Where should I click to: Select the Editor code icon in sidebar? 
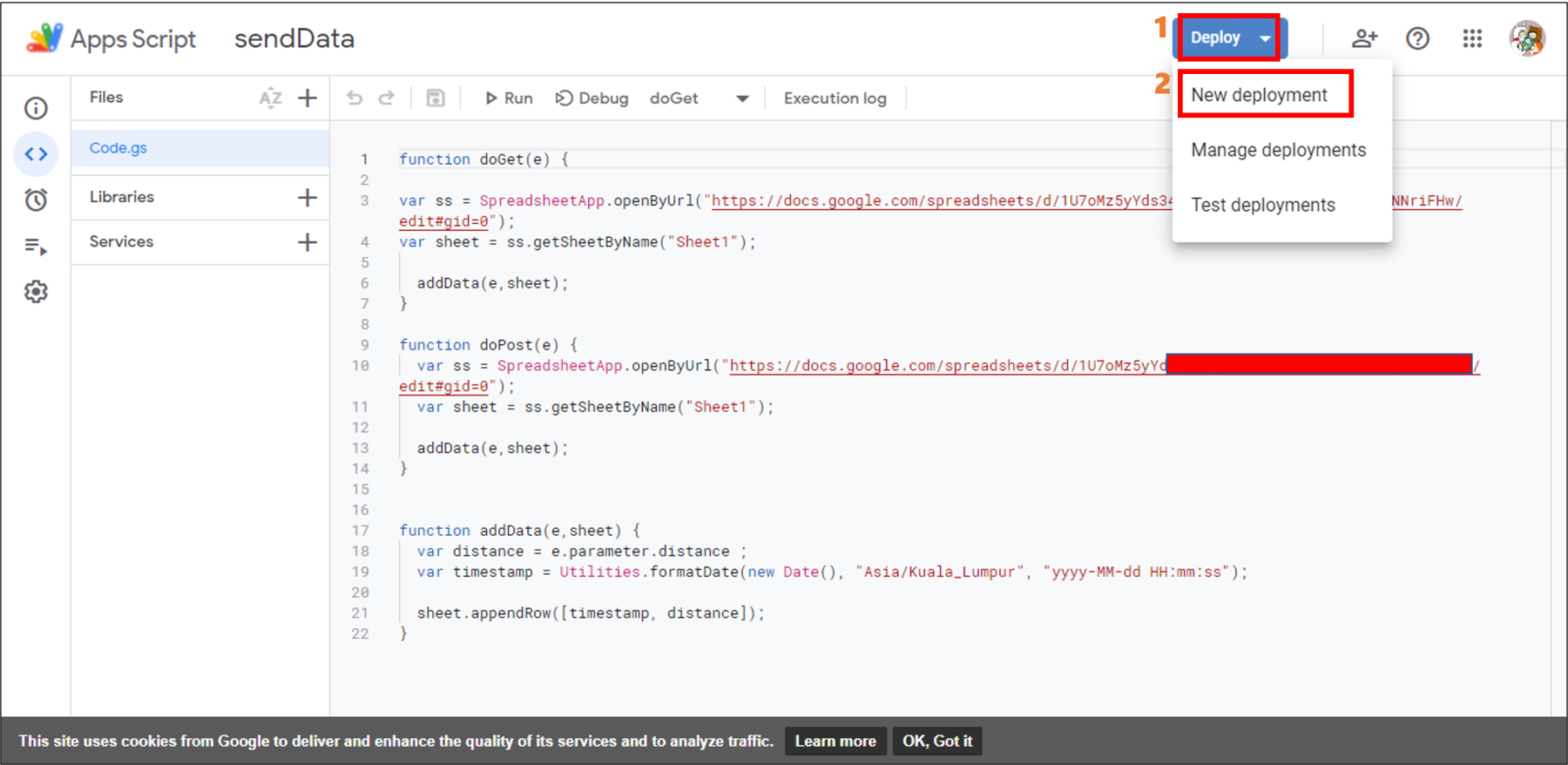pyautogui.click(x=36, y=154)
